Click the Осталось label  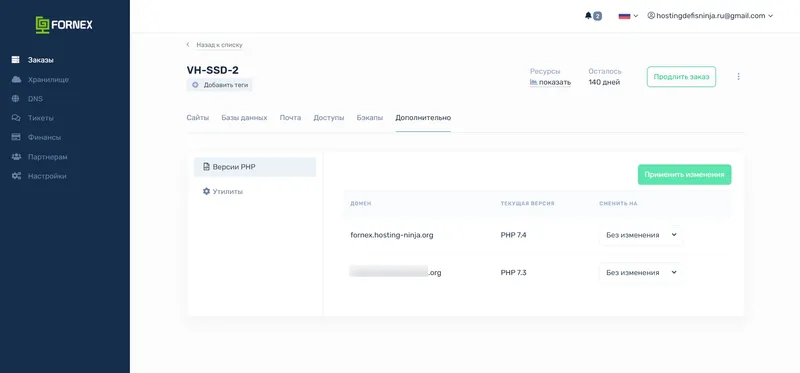coord(605,71)
